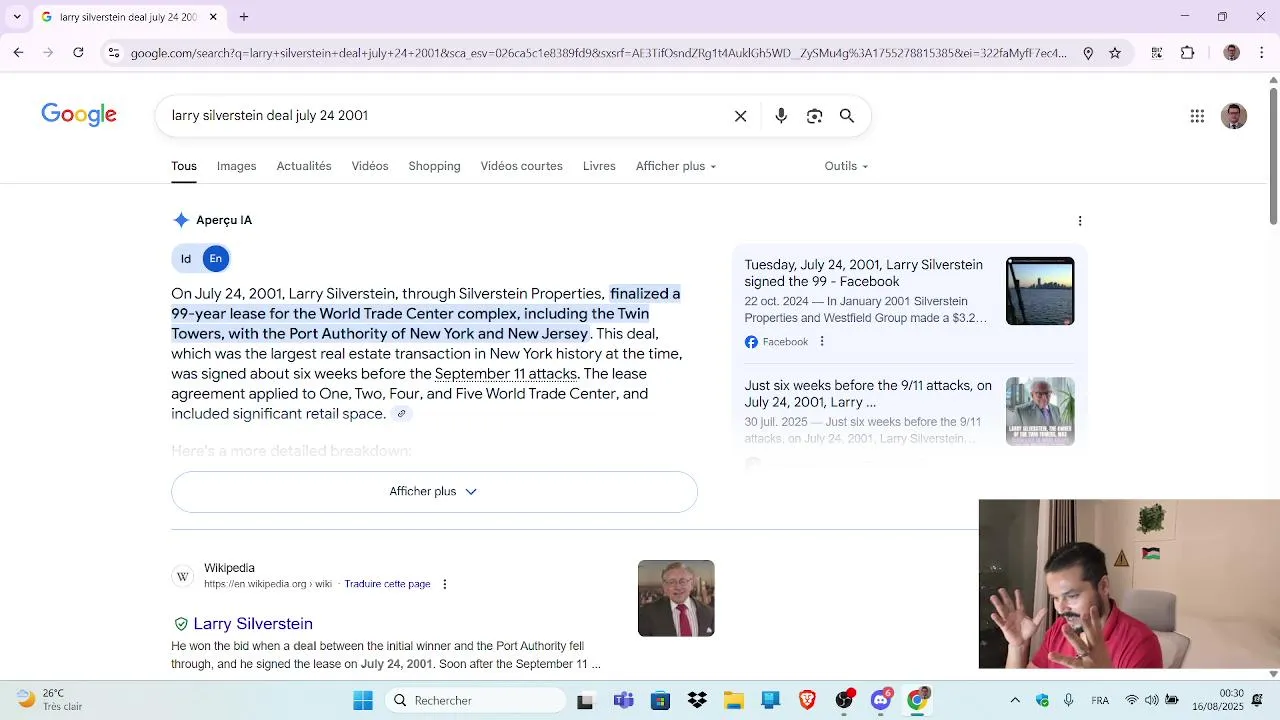Open network and volume quick settings
Image resolution: width=1280 pixels, height=720 pixels.
point(1151,700)
